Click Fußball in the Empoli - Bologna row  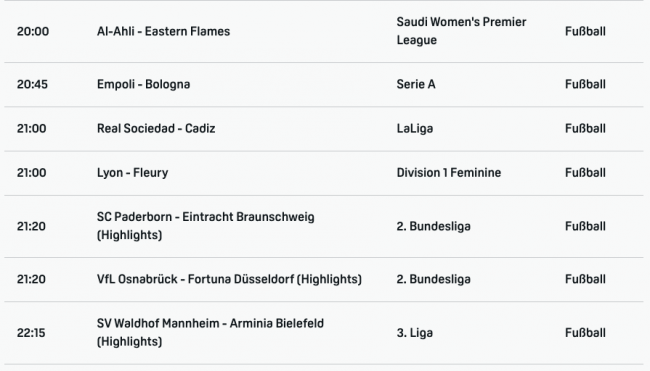[x=585, y=85]
